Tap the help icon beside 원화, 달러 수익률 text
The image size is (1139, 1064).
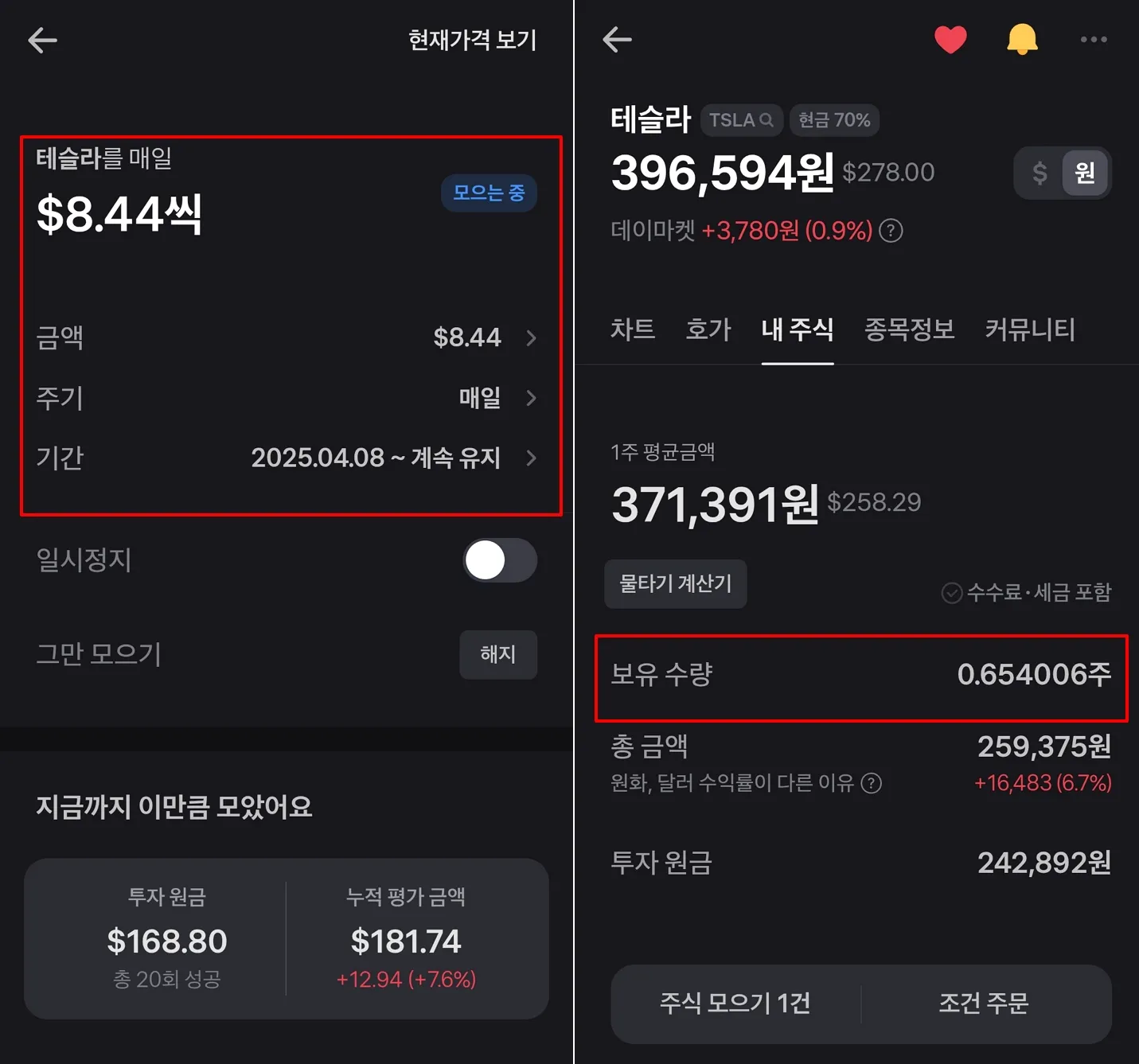pos(872,783)
